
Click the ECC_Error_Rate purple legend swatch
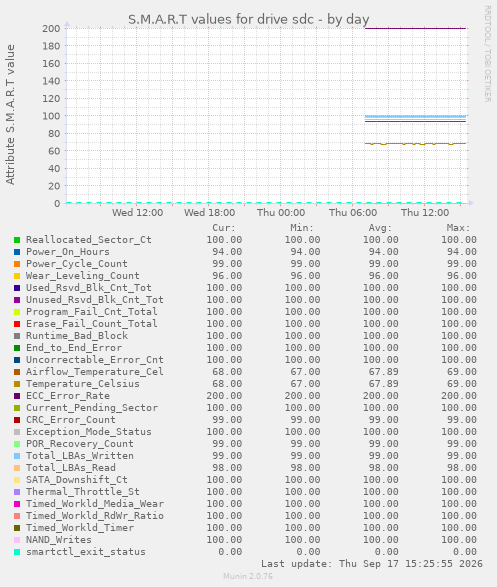pyautogui.click(x=17, y=396)
